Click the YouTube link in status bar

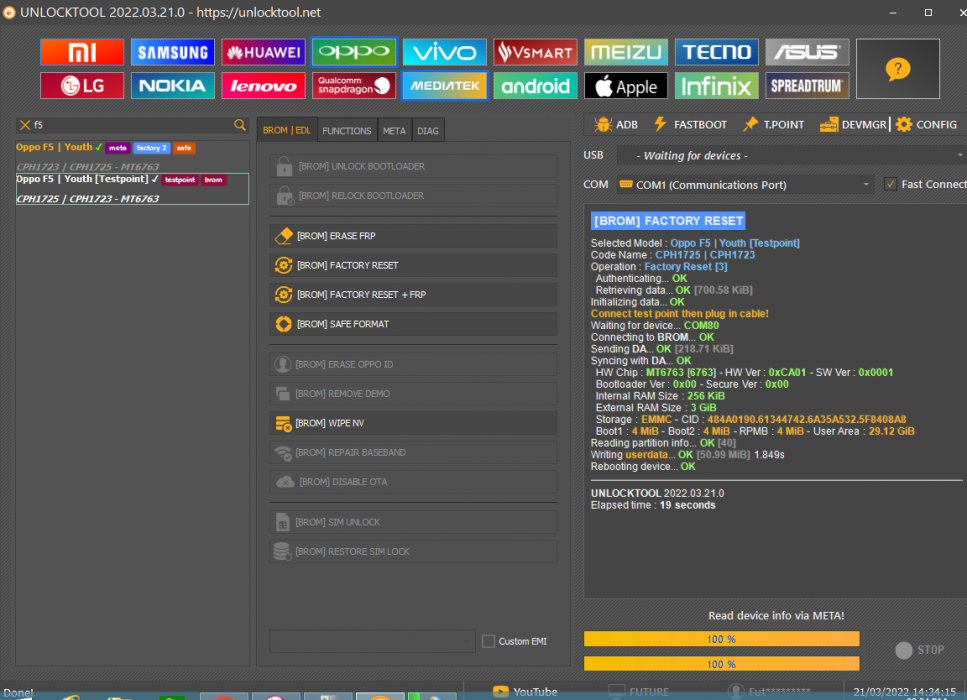tap(525, 692)
